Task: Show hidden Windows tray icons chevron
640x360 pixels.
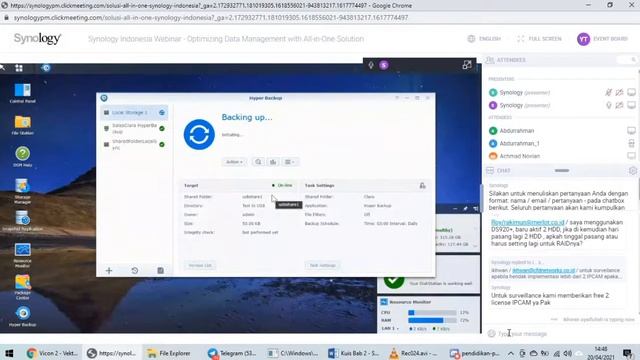Action: 511,353
